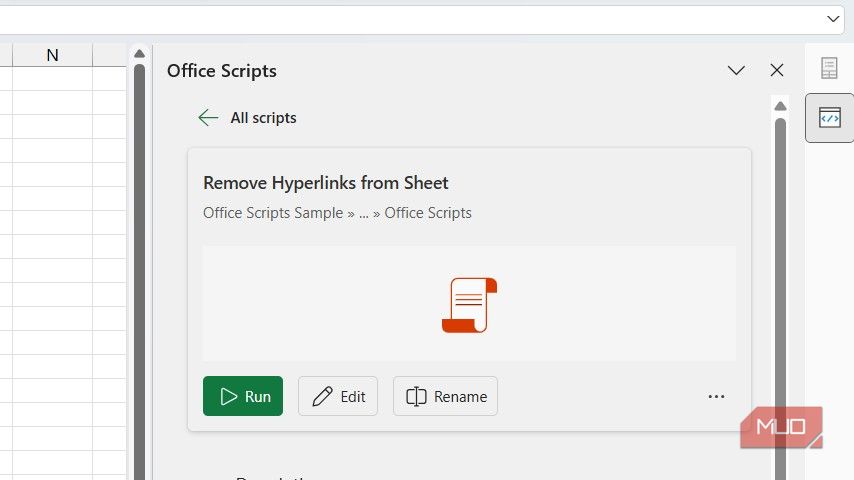Rename the Remove Hyperlinks script
Viewport: 854px width, 480px height.
(446, 396)
